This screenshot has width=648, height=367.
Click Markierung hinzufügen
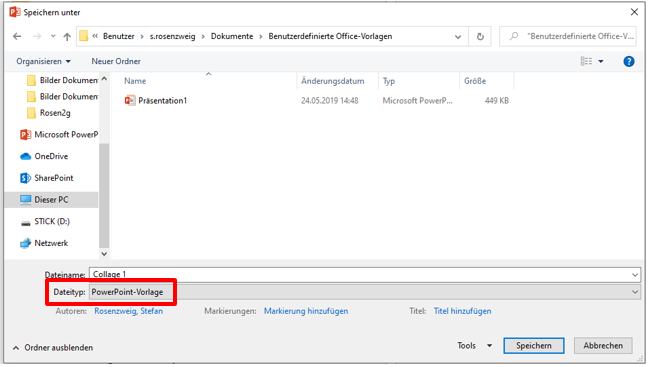pyautogui.click(x=306, y=311)
